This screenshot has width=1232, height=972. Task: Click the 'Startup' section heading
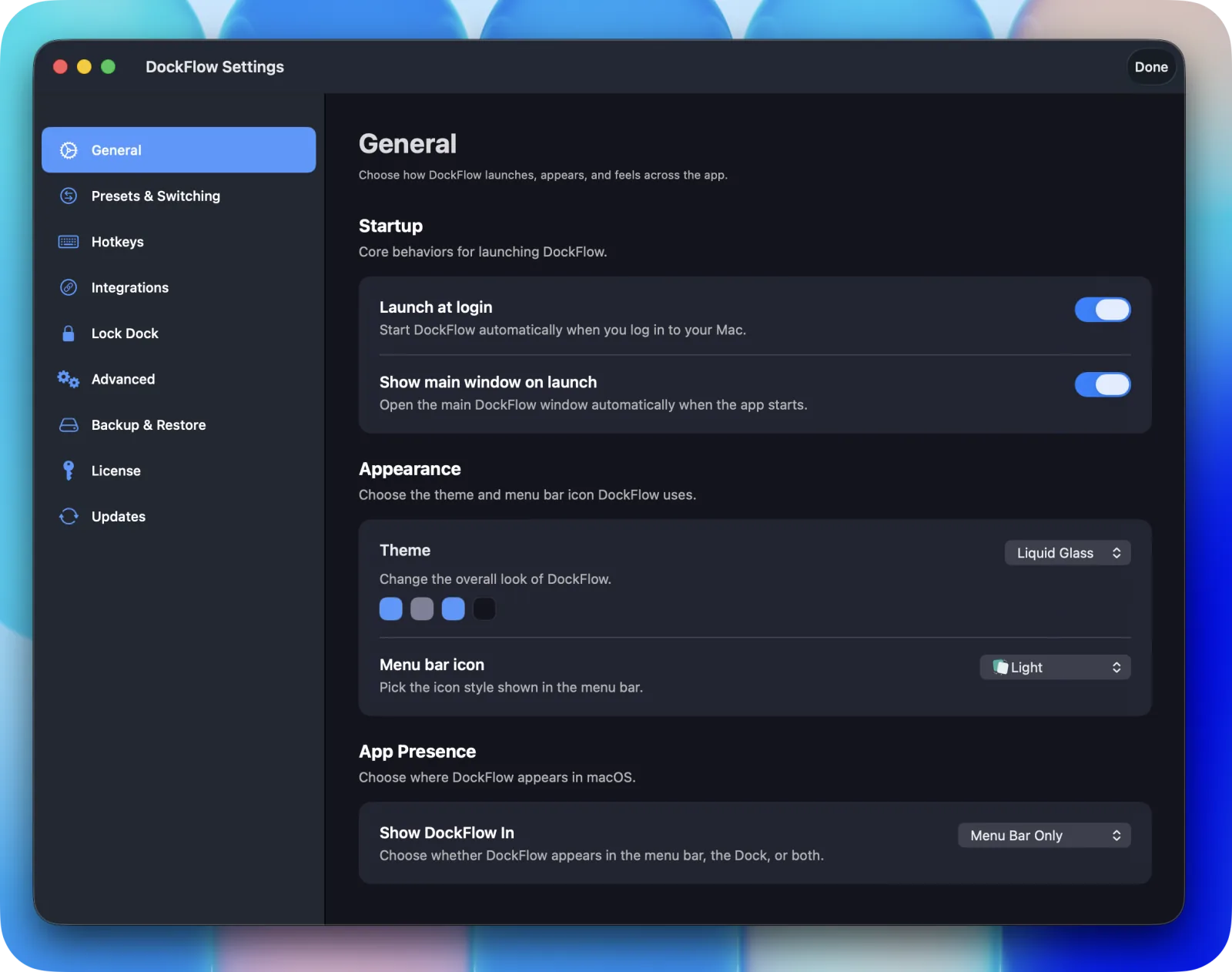coord(390,226)
